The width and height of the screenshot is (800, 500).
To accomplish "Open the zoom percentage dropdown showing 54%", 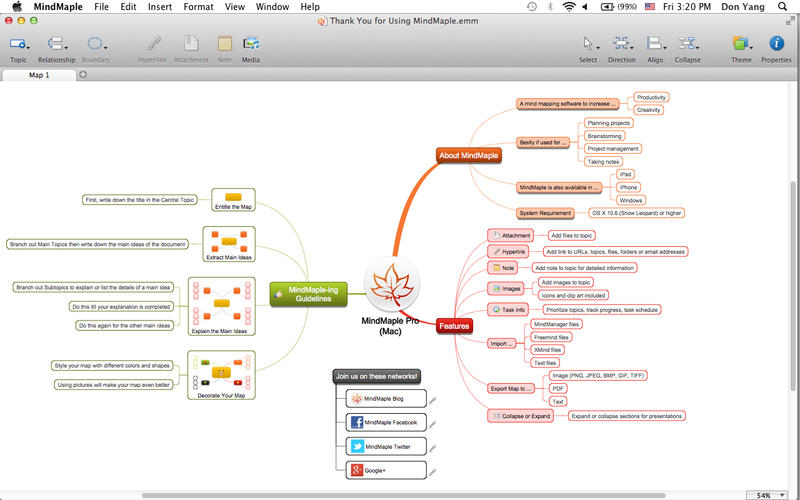I will tap(768, 495).
